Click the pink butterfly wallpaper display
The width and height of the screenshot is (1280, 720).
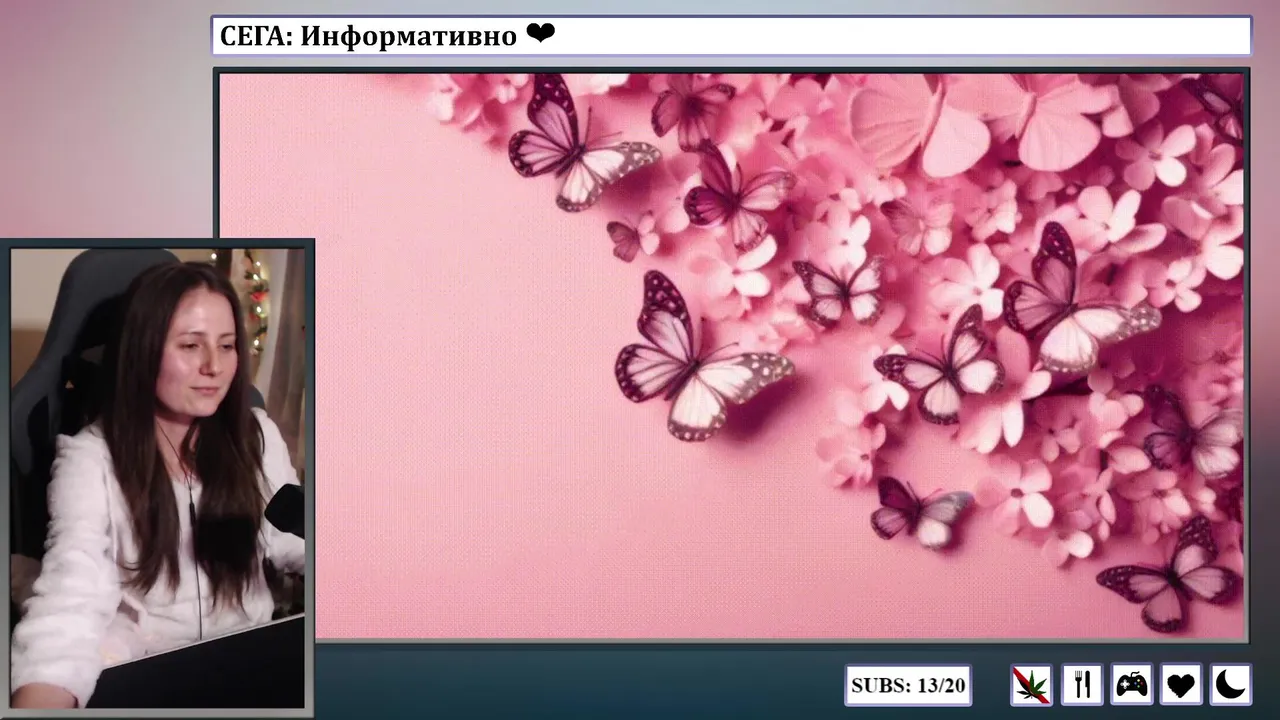coord(731,355)
